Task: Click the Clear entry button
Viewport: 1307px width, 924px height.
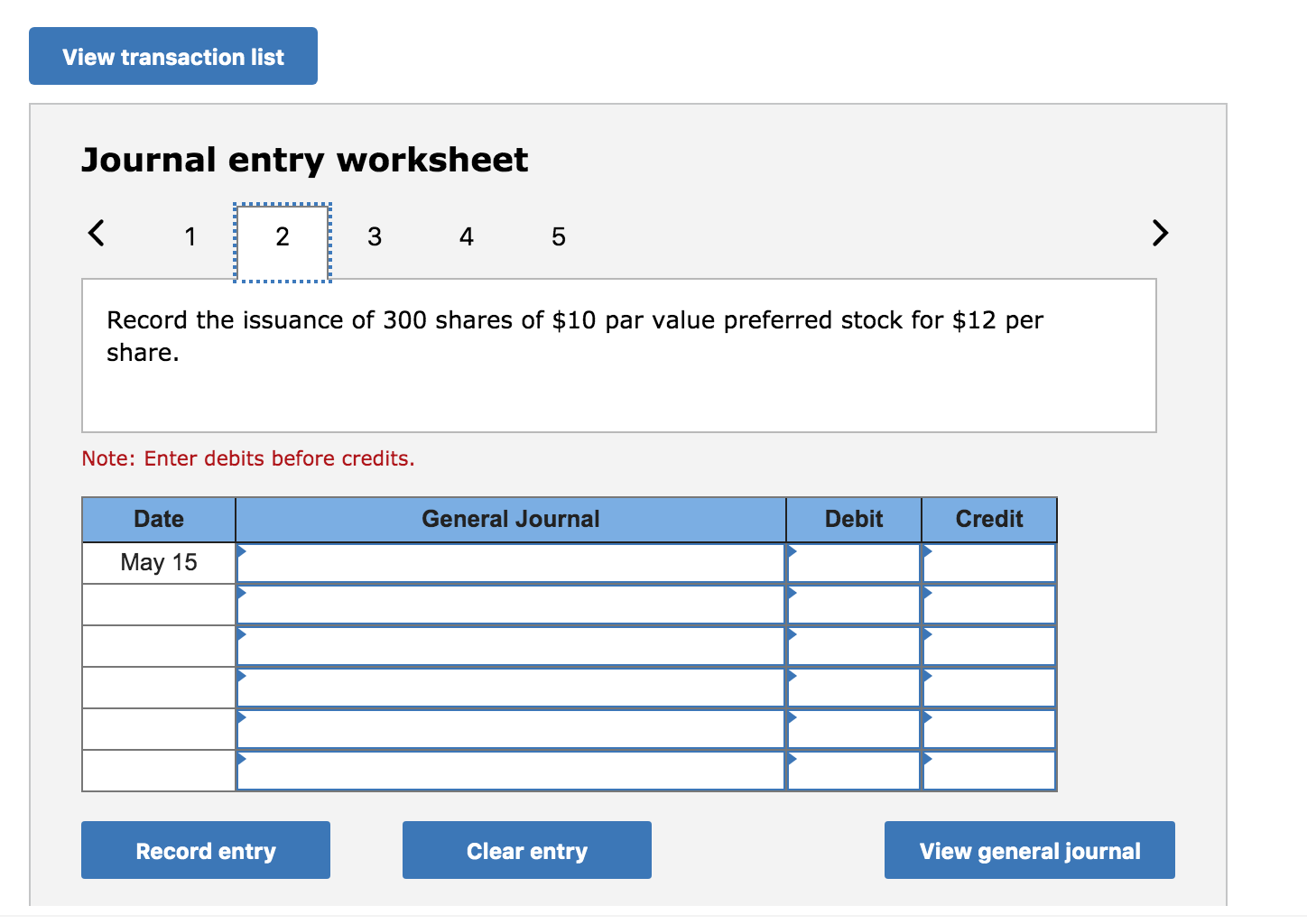Action: click(x=527, y=850)
